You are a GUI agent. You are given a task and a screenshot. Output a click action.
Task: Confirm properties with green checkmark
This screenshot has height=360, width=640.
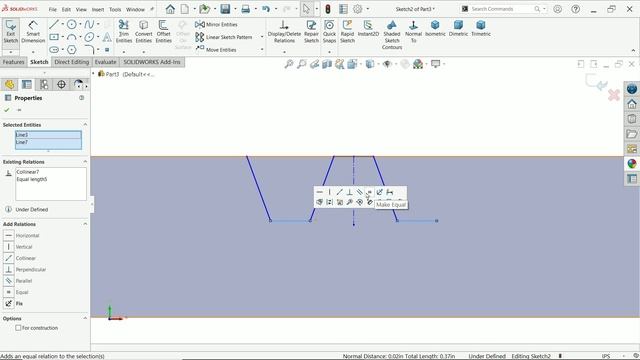pos(7,110)
